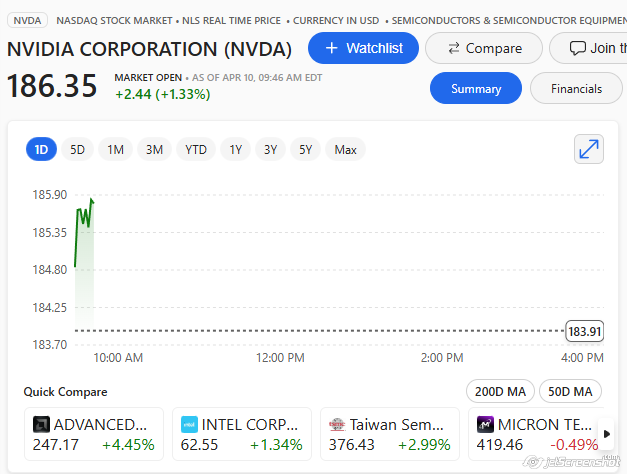Click the NVDA ticker badge
627x474 pixels.
(x=27, y=20)
